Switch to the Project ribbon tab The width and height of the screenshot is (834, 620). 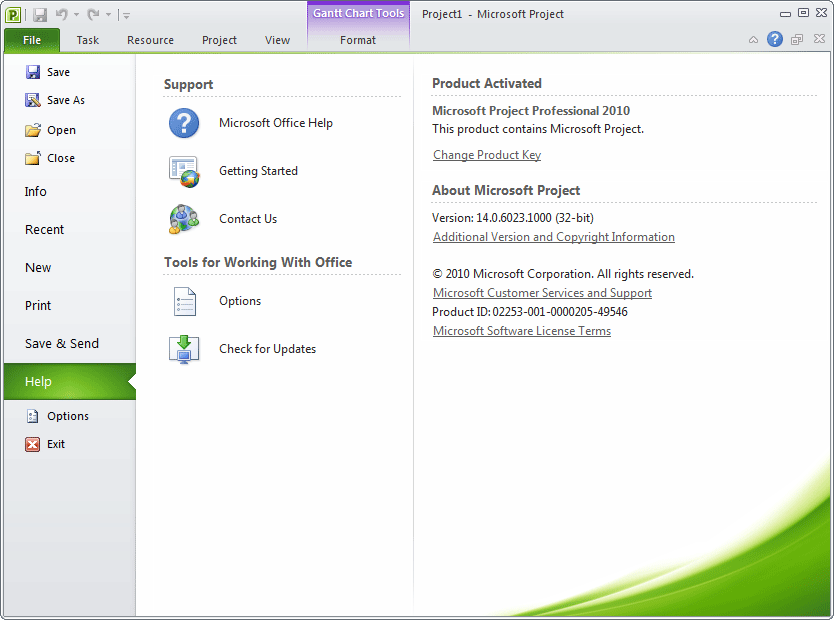219,40
